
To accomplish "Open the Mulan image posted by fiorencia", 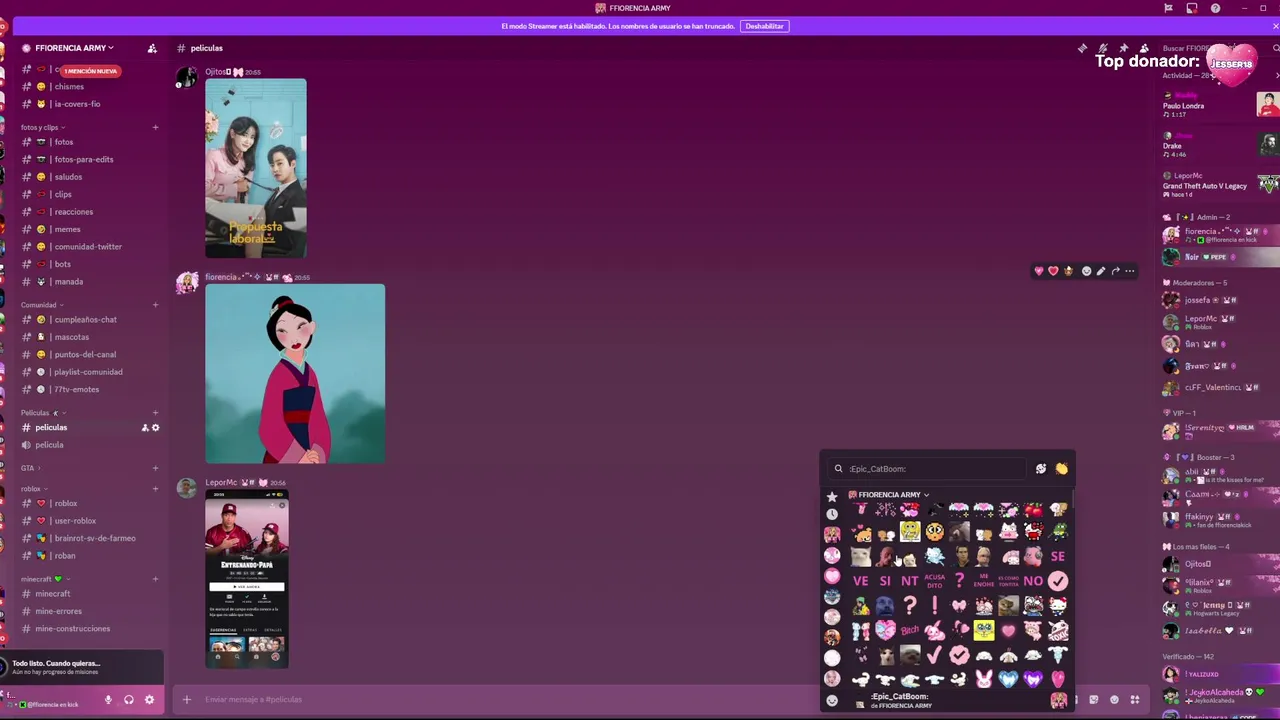I will pyautogui.click(x=295, y=374).
